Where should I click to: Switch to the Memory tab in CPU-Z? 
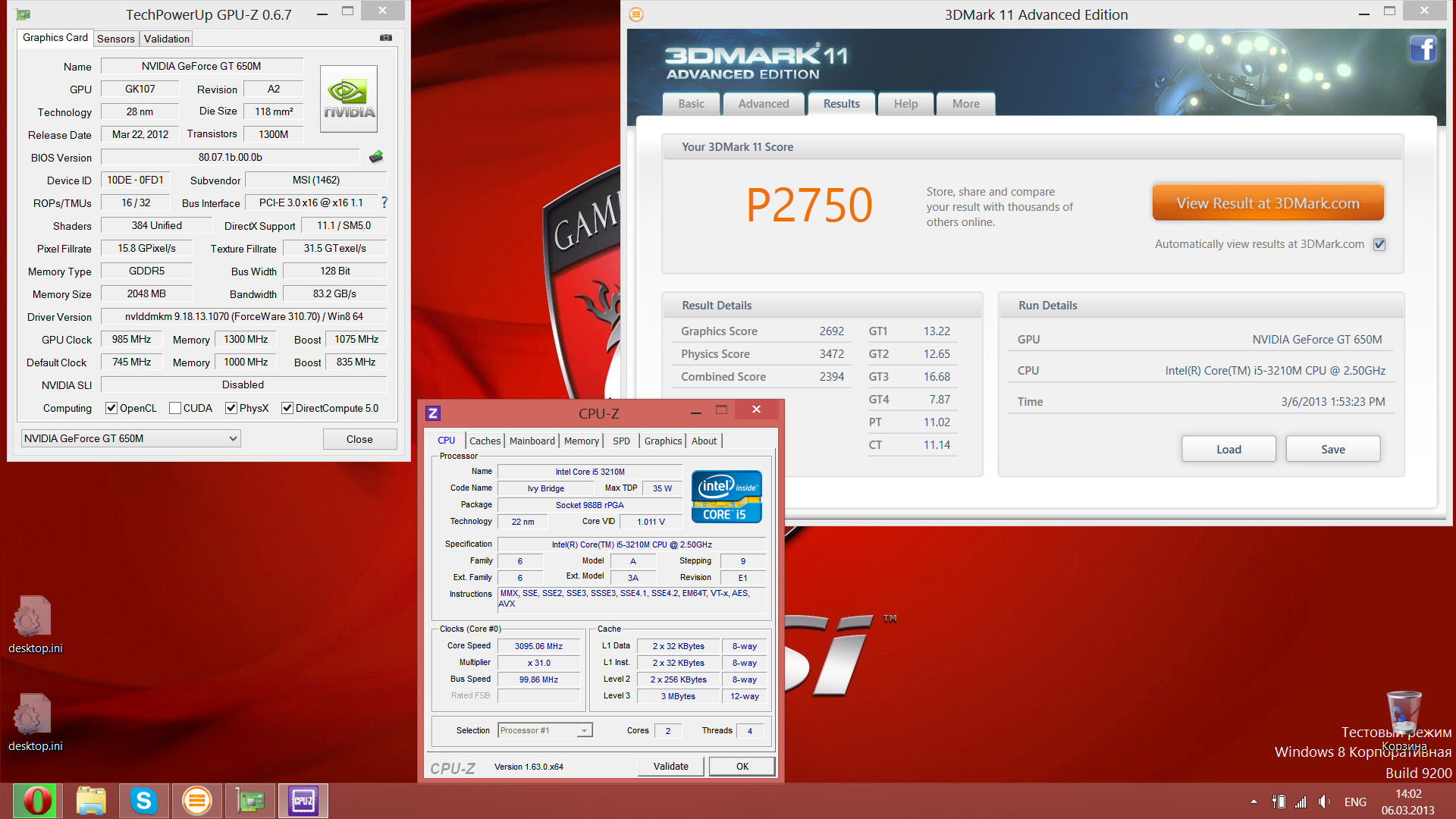pyautogui.click(x=582, y=441)
